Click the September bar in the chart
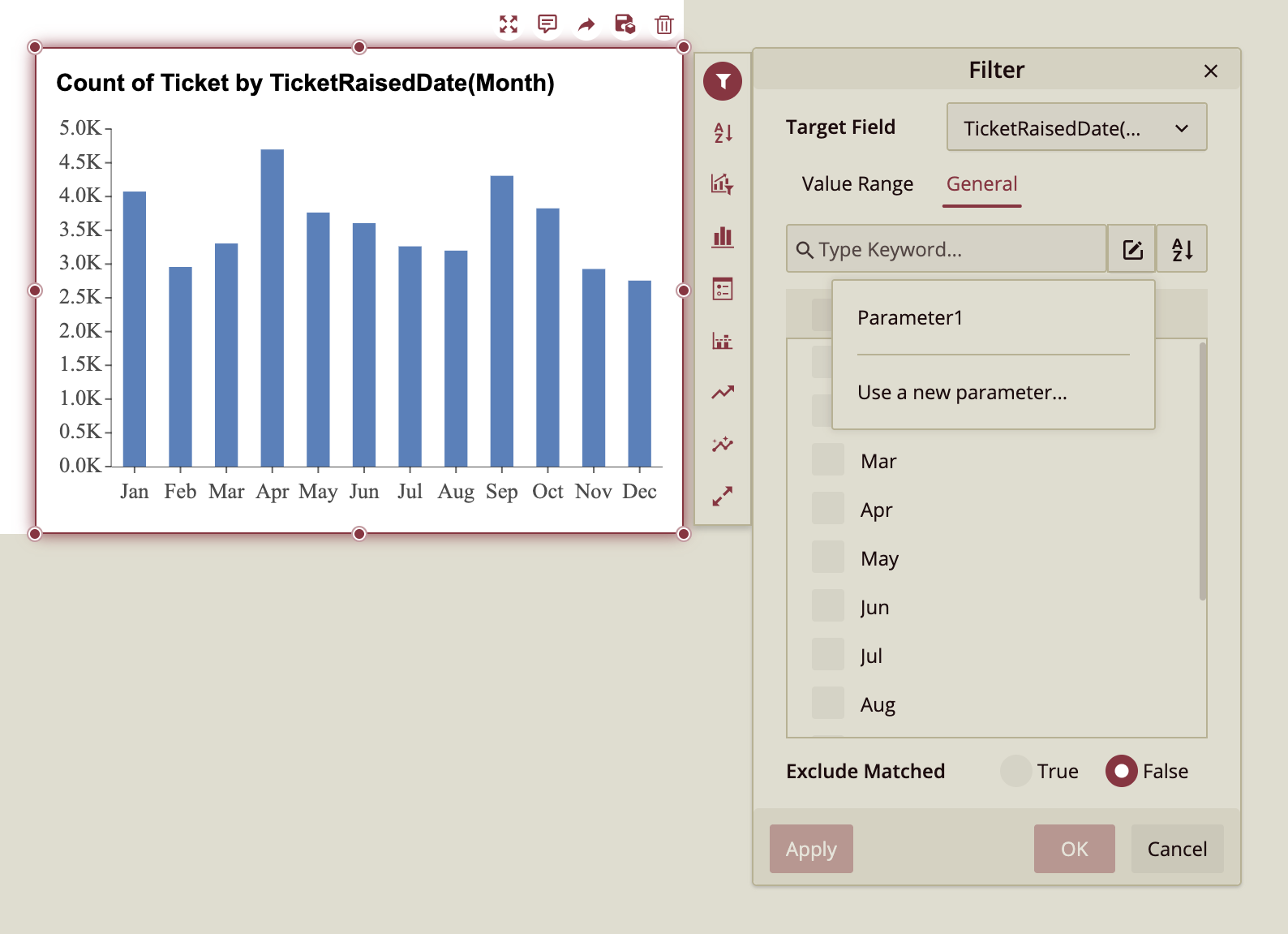This screenshot has width=1288, height=934. 502,321
